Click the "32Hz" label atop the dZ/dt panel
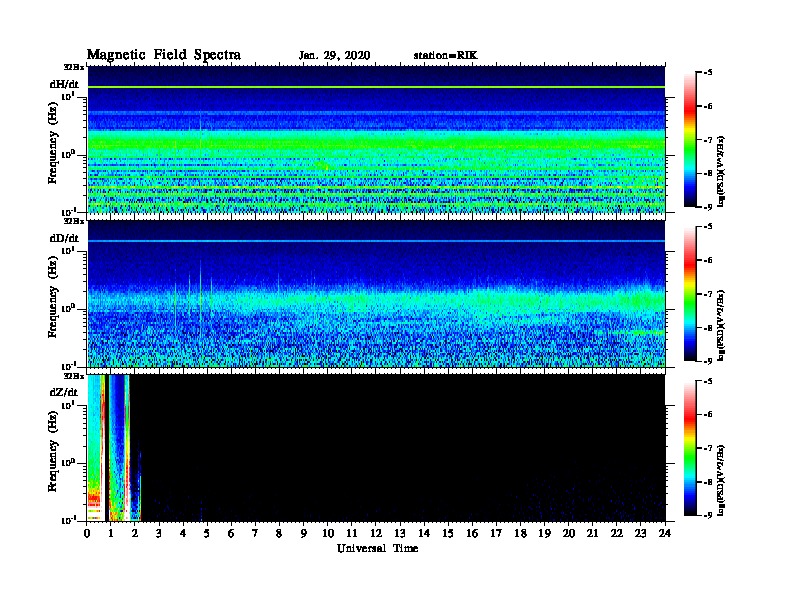 coord(74,376)
